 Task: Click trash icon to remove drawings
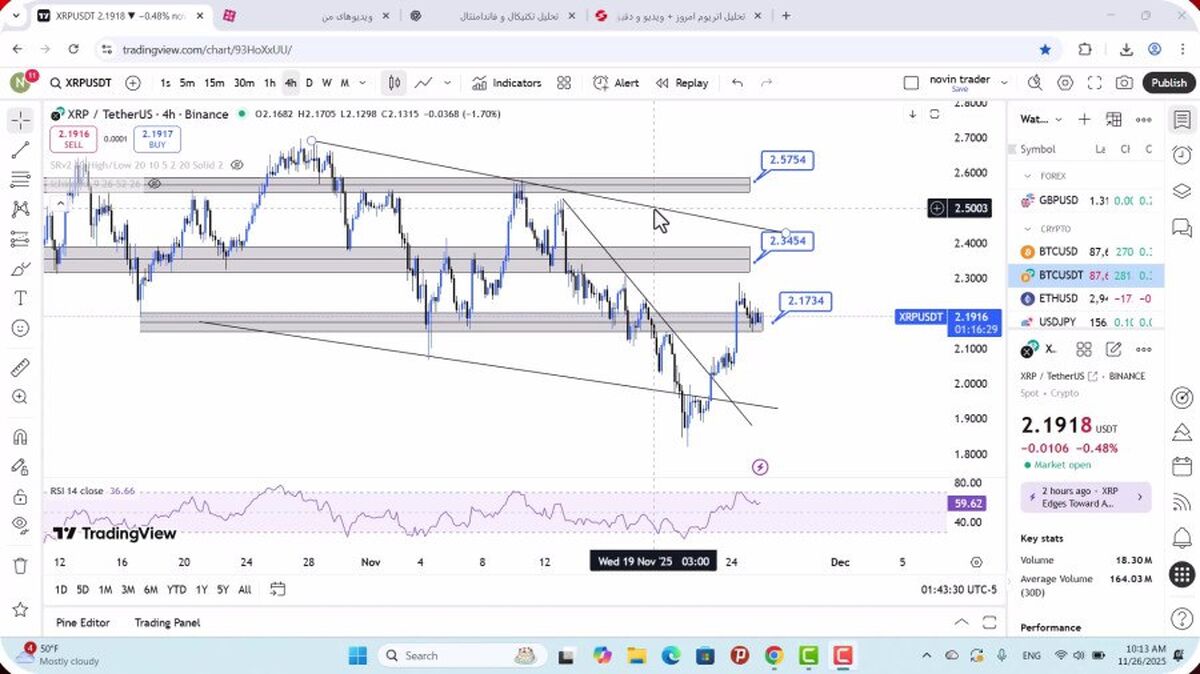click(x=20, y=566)
